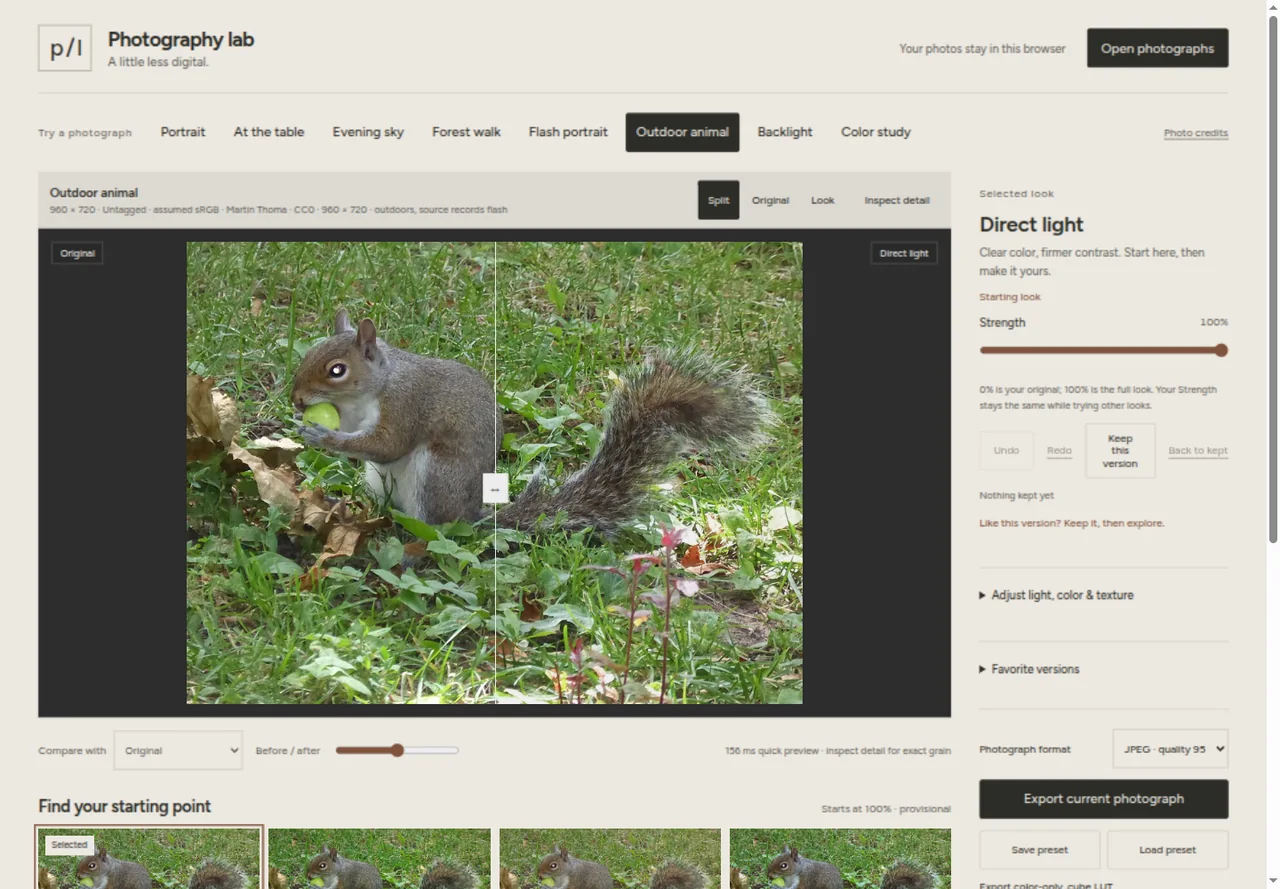Image resolution: width=1280 pixels, height=889 pixels.
Task: Click the Strength slider handle
Action: tap(1221, 350)
